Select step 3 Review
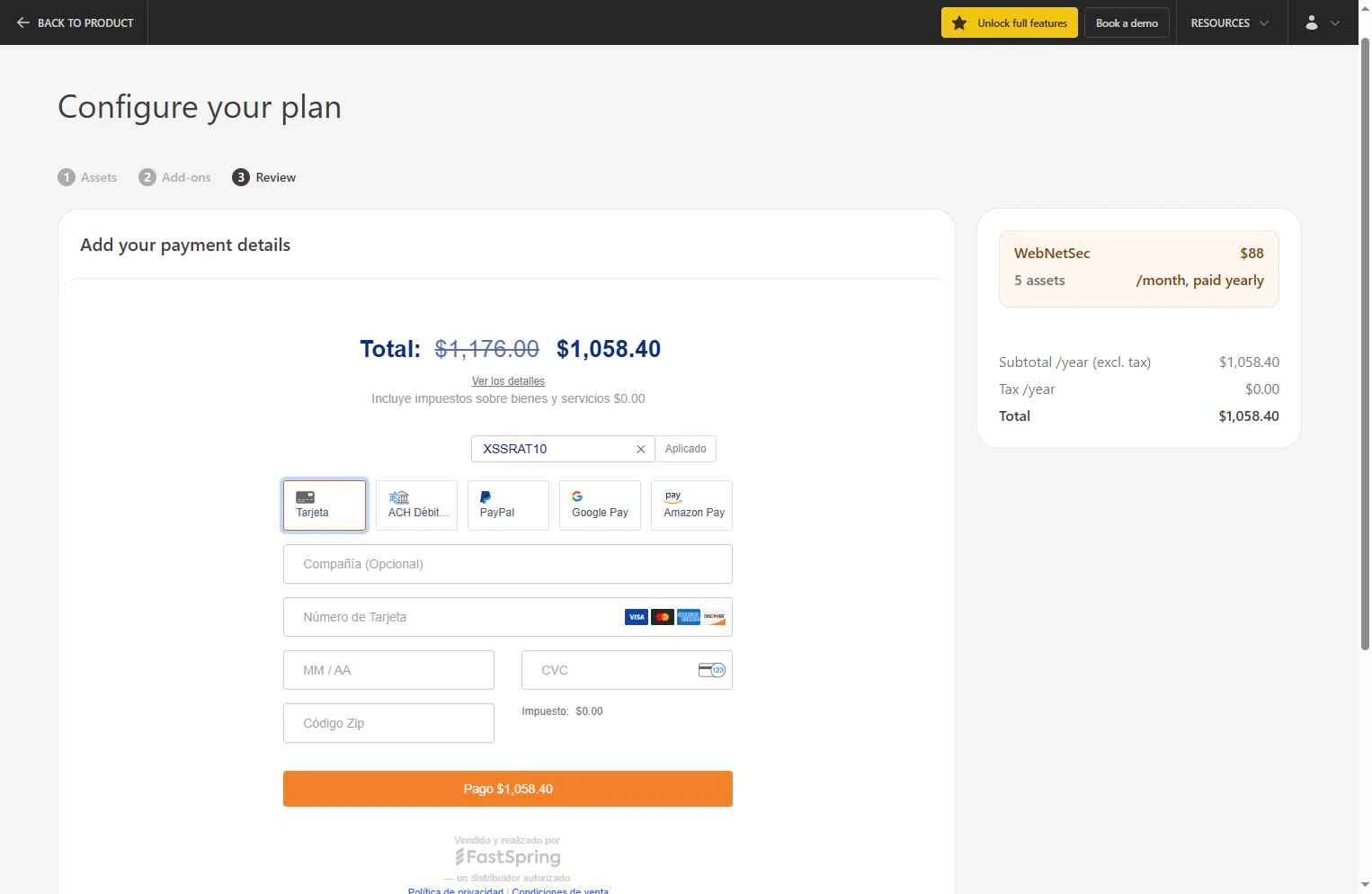 tap(263, 177)
